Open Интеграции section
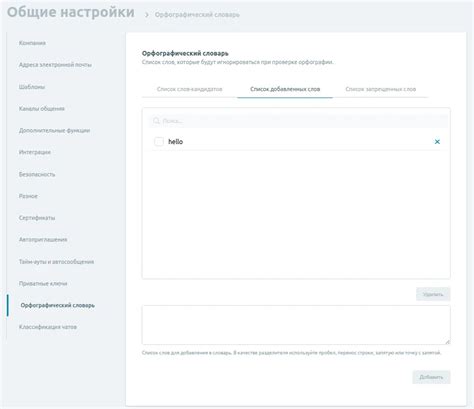The width and height of the screenshot is (474, 409). tap(35, 152)
